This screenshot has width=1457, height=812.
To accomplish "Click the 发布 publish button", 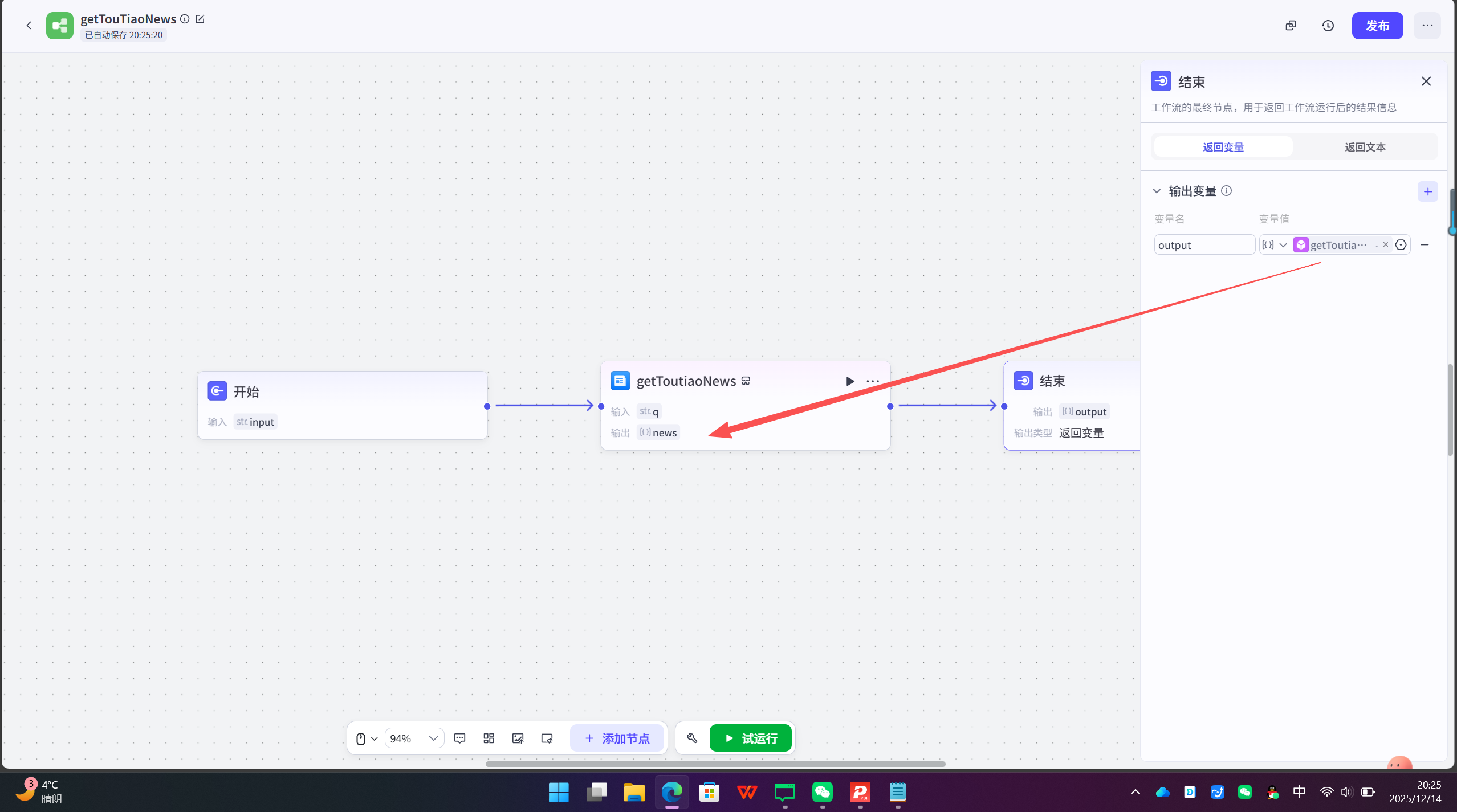I will (1377, 26).
